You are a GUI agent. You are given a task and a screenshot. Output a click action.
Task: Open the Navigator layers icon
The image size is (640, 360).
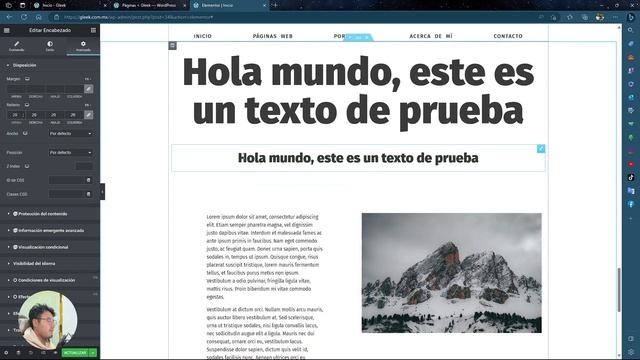(18, 353)
